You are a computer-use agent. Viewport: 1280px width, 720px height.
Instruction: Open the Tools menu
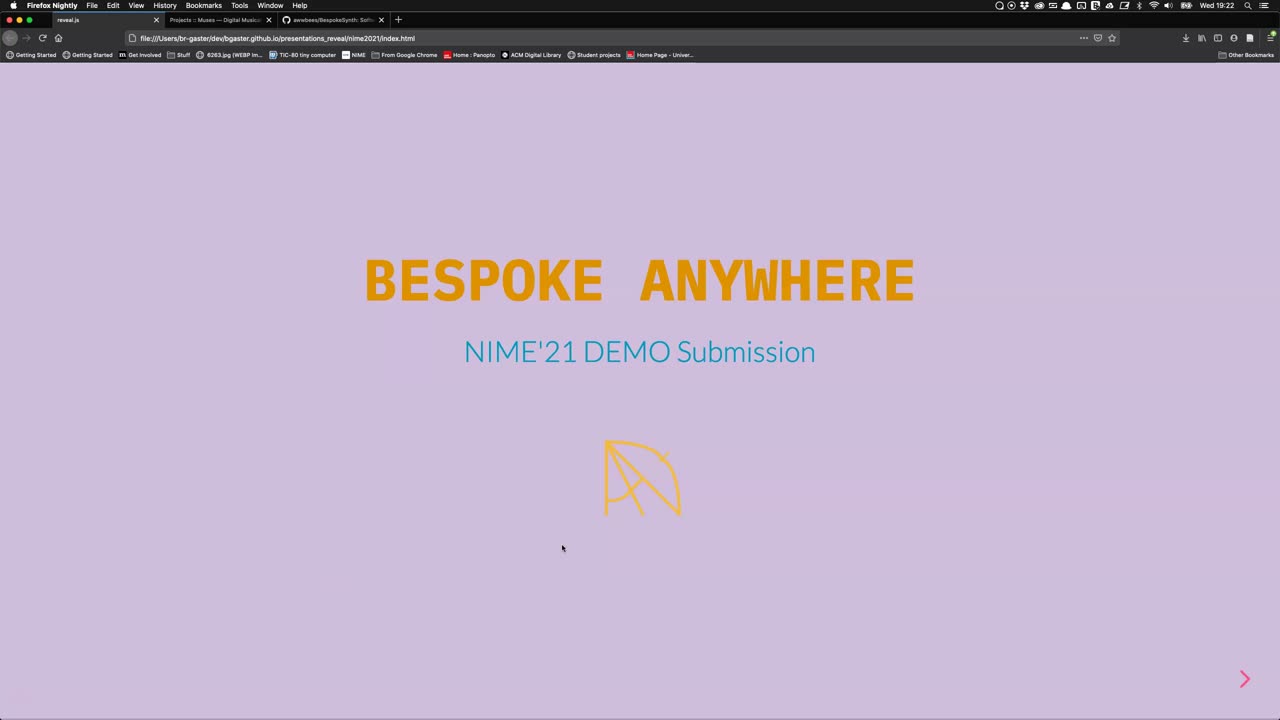(240, 6)
